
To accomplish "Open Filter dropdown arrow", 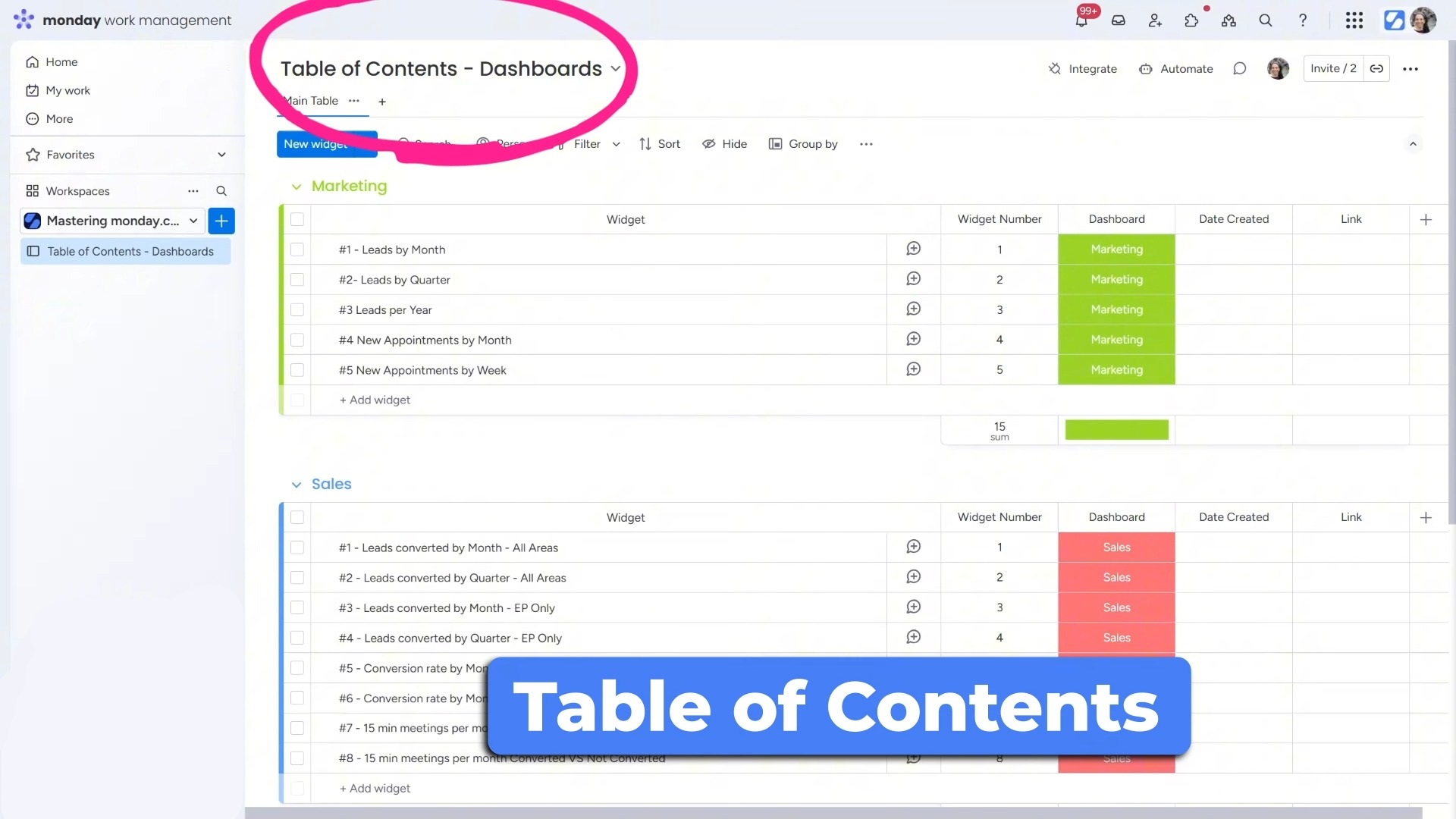I will [617, 144].
